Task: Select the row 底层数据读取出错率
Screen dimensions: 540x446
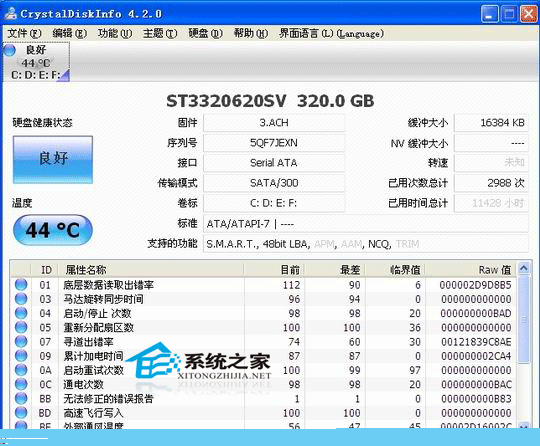Action: [263, 285]
